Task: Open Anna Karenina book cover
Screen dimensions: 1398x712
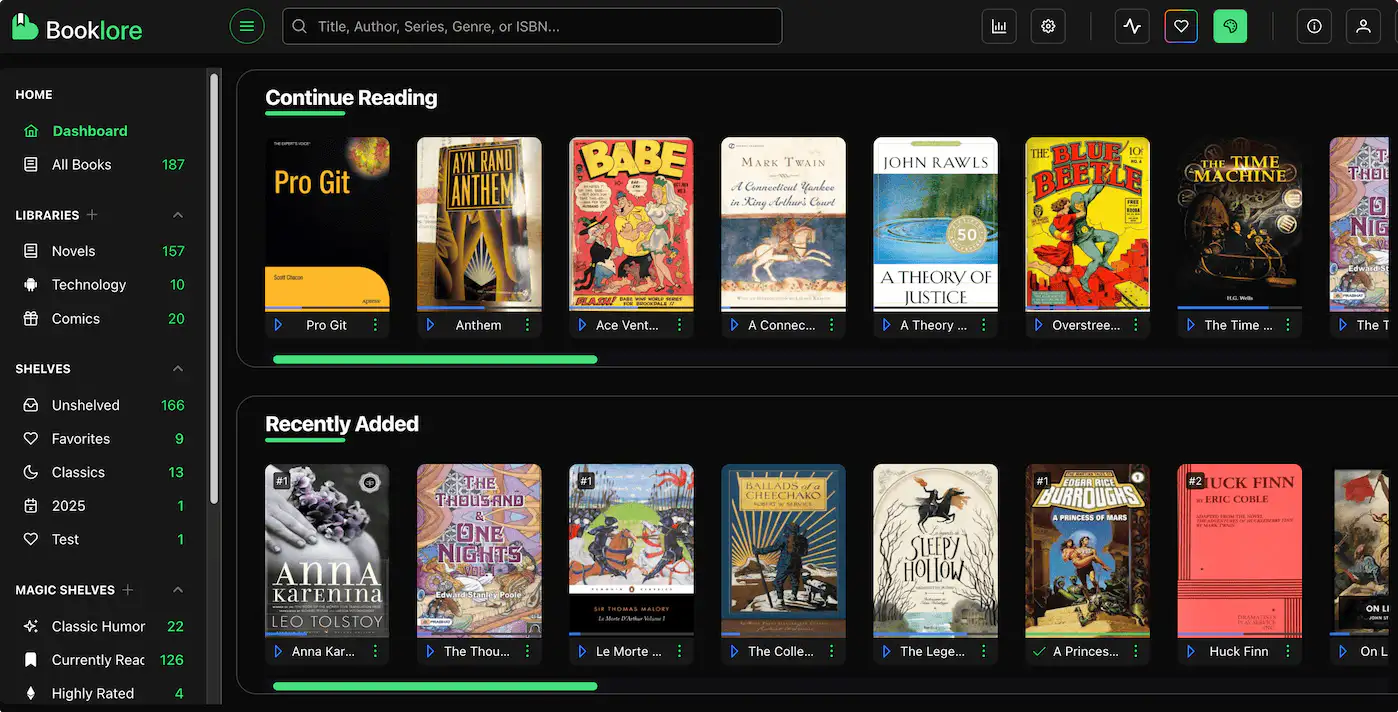Action: [x=327, y=549]
